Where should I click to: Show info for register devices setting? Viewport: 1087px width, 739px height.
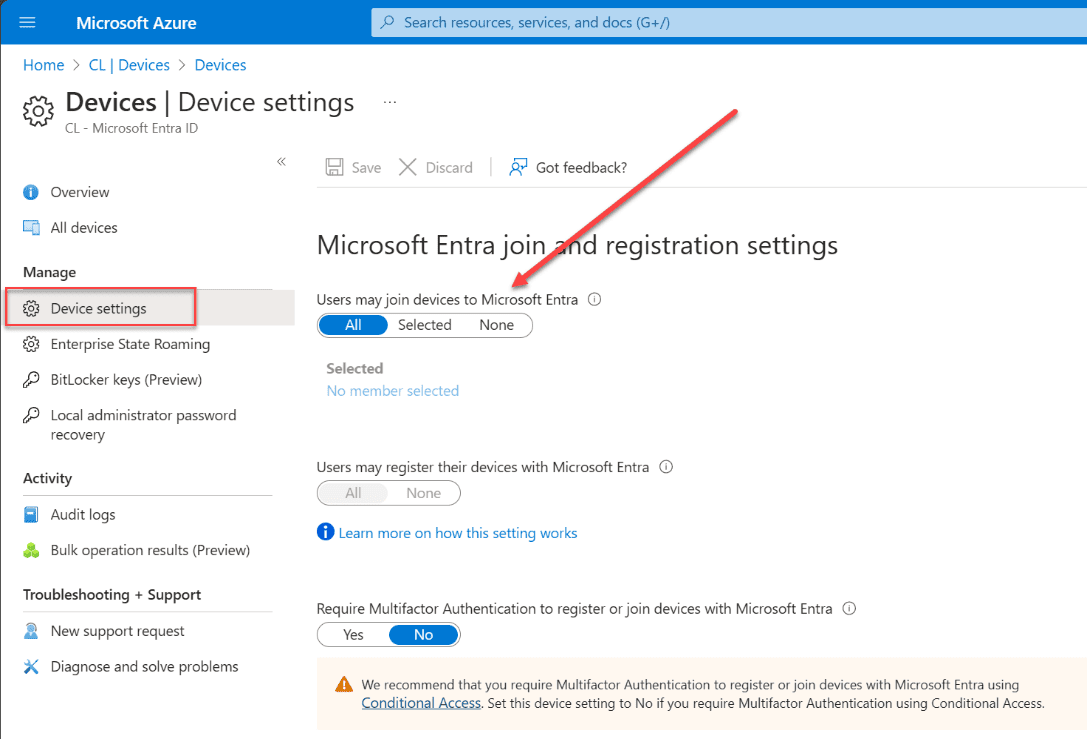666,467
